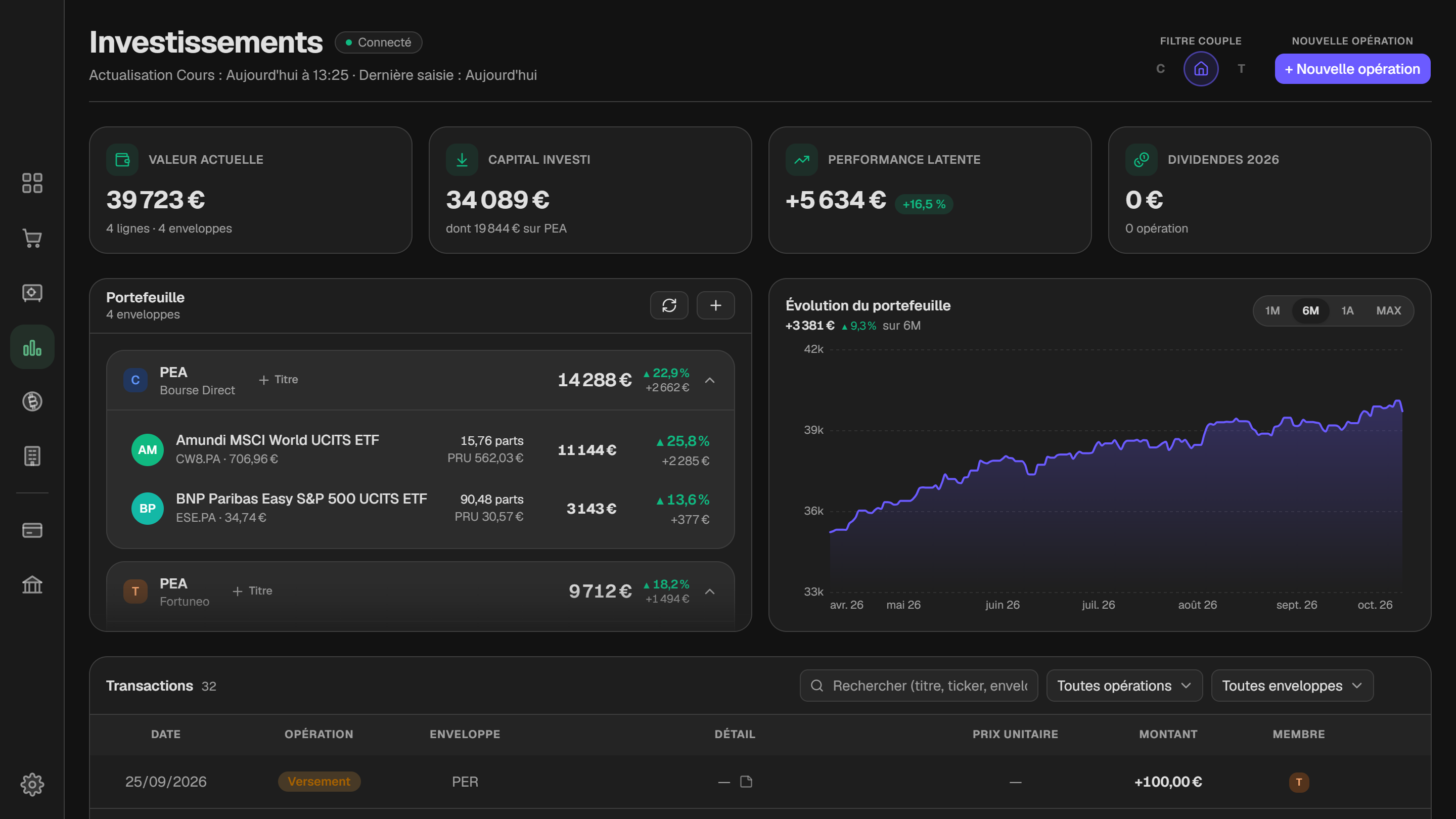The image size is (1456, 819).
Task: Click the 11 144 € Amundi holding value
Action: click(587, 450)
